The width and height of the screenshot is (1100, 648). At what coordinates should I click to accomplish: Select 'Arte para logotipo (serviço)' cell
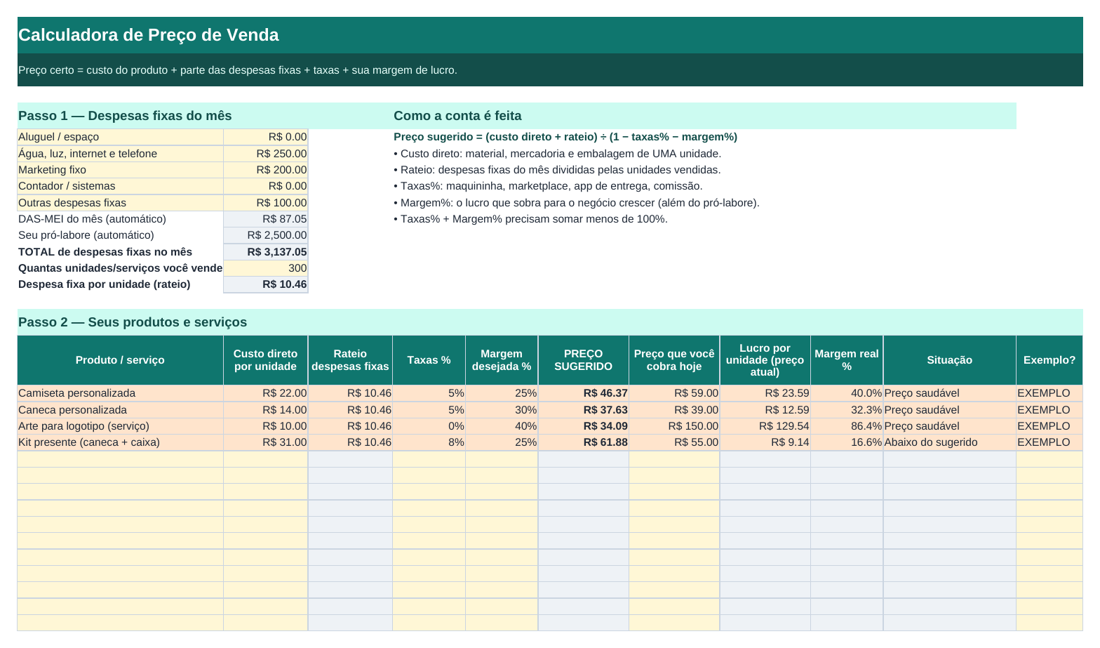[120, 426]
